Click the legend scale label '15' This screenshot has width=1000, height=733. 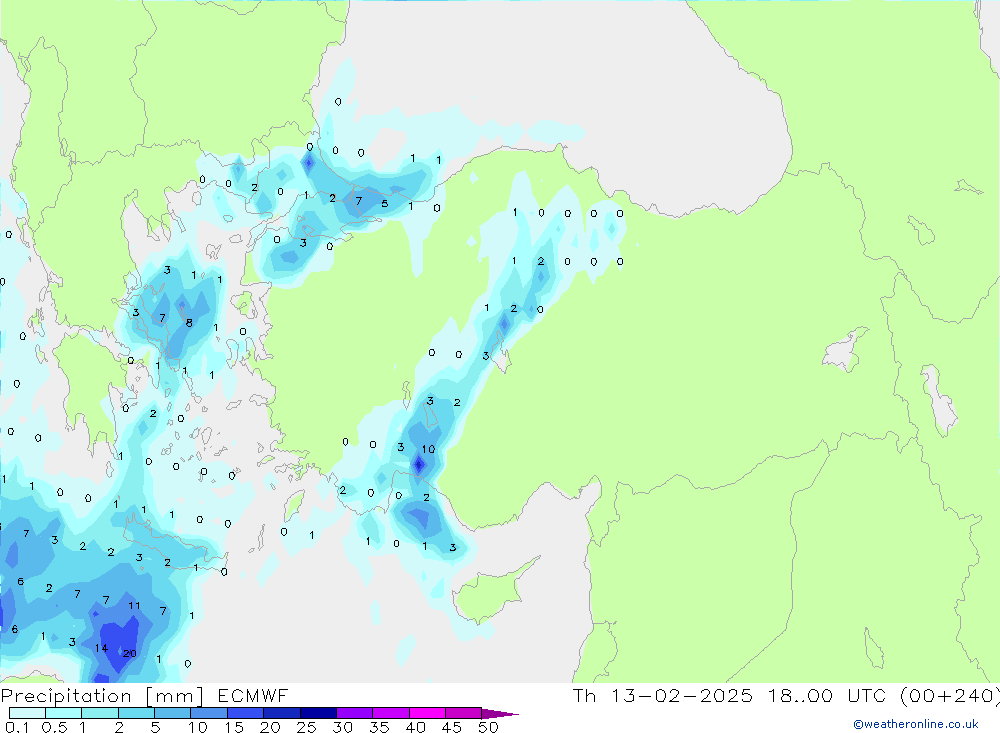click(x=233, y=727)
